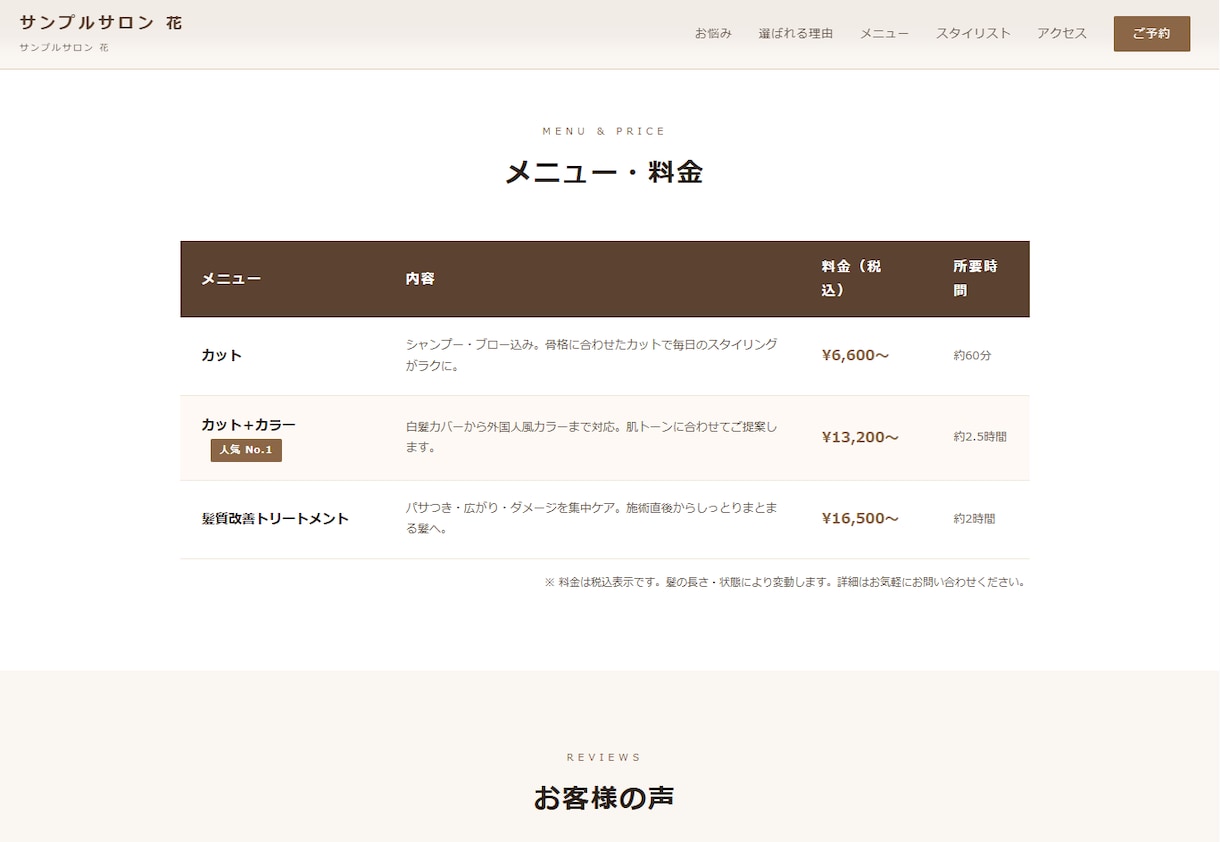Screen dimensions: 1220x842
Task: Select the カット+カラー menu name
Action: 248,425
